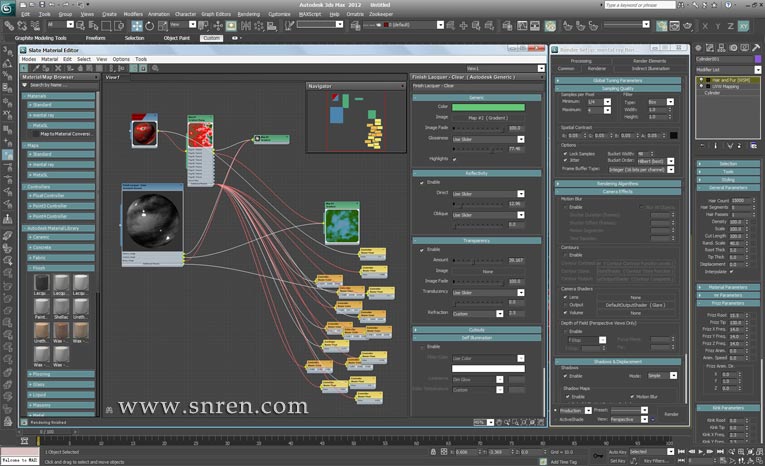The height and width of the screenshot is (466, 765).
Task: Expand Material Parameters rollout
Action: [727, 287]
